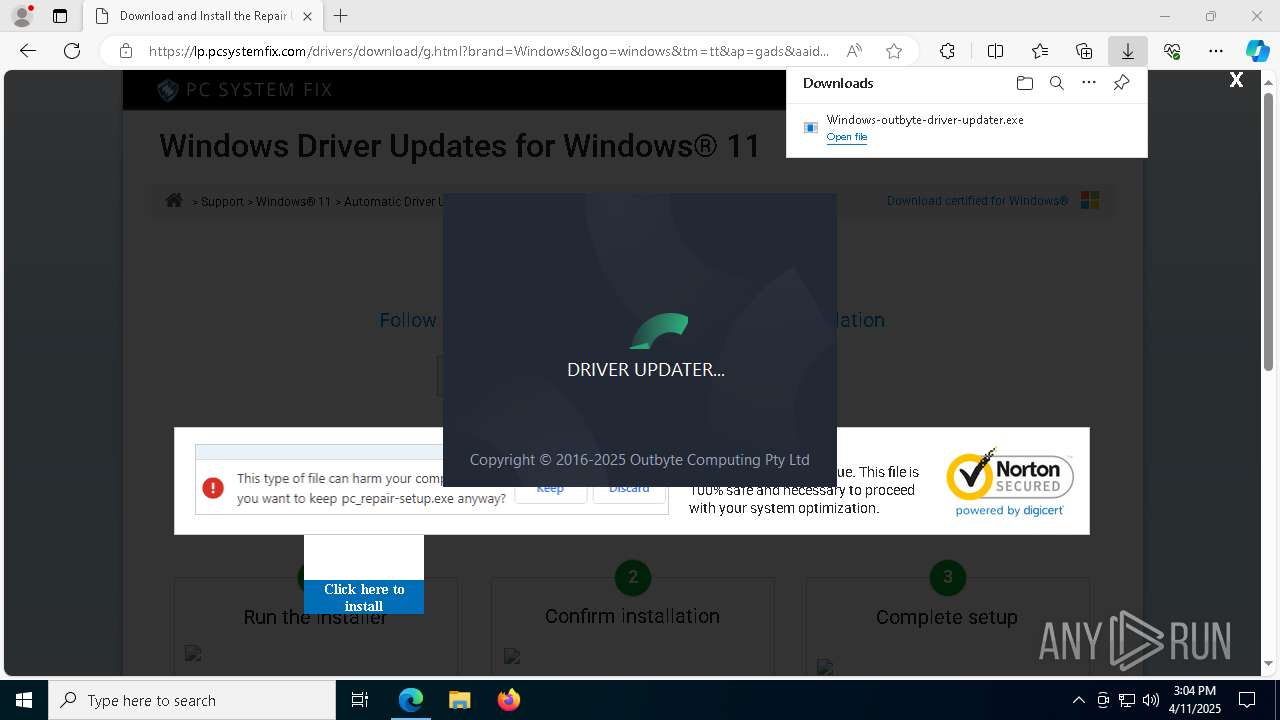Click Download certified for Windows link
1280x720 pixels.
pos(977,200)
